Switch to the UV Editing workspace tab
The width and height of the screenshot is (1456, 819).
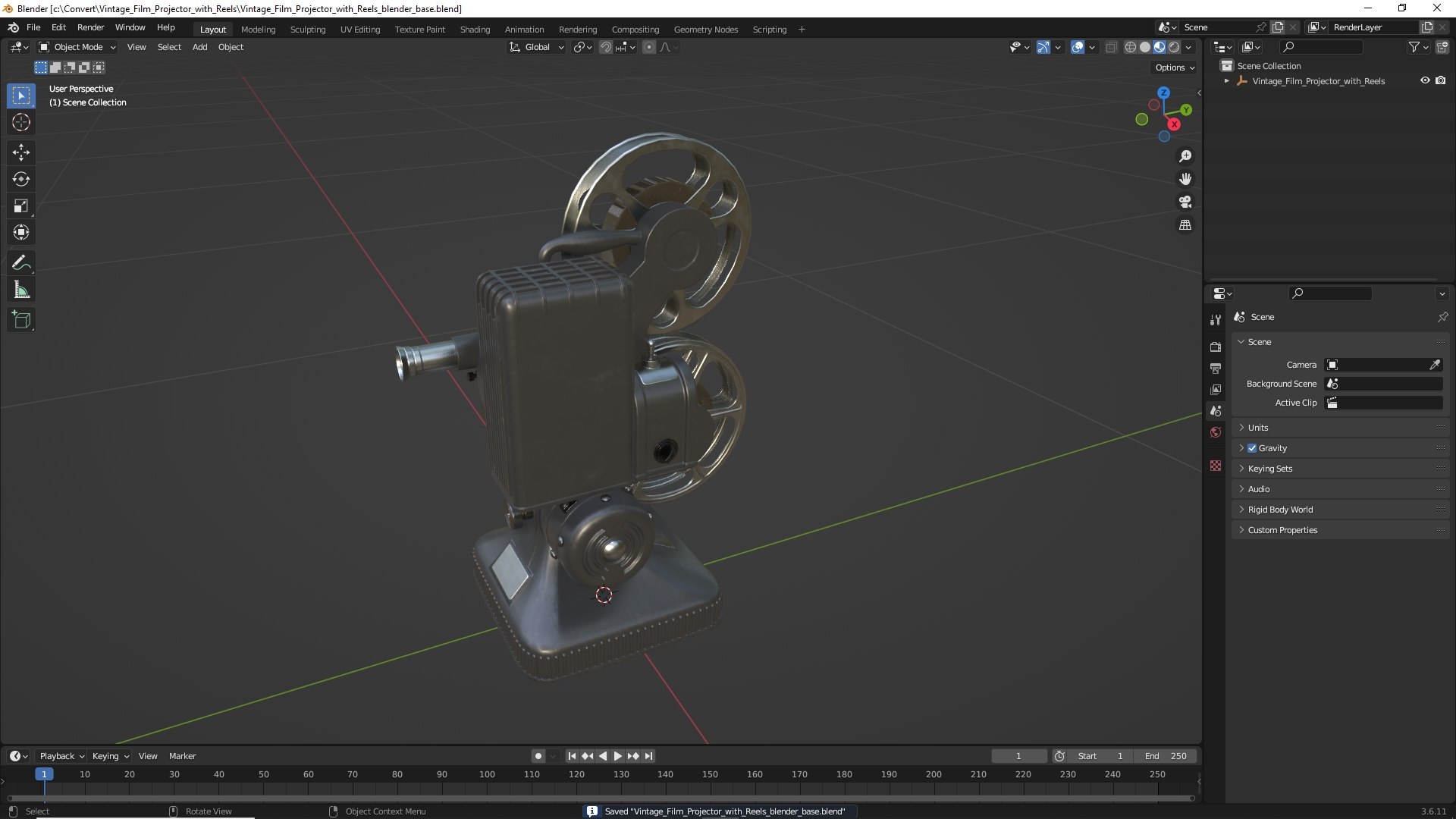click(360, 30)
